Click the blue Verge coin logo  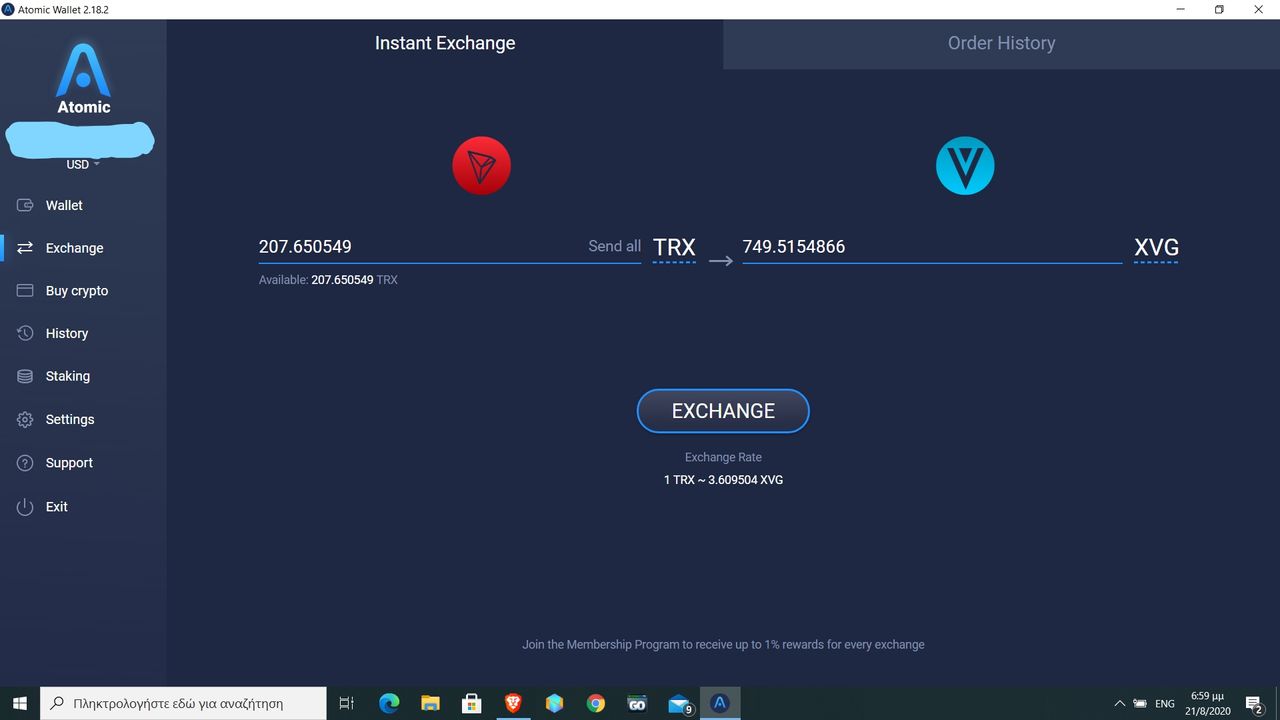(x=965, y=166)
